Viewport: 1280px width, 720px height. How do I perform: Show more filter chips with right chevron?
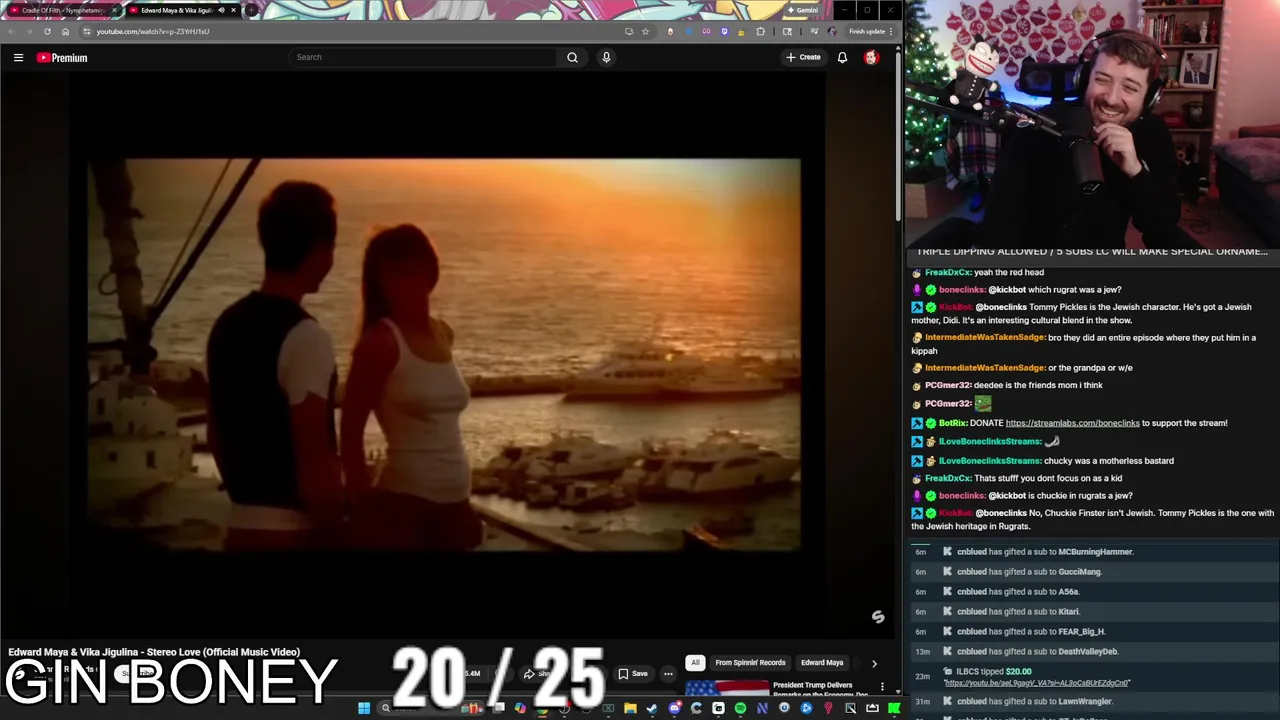pos(874,663)
